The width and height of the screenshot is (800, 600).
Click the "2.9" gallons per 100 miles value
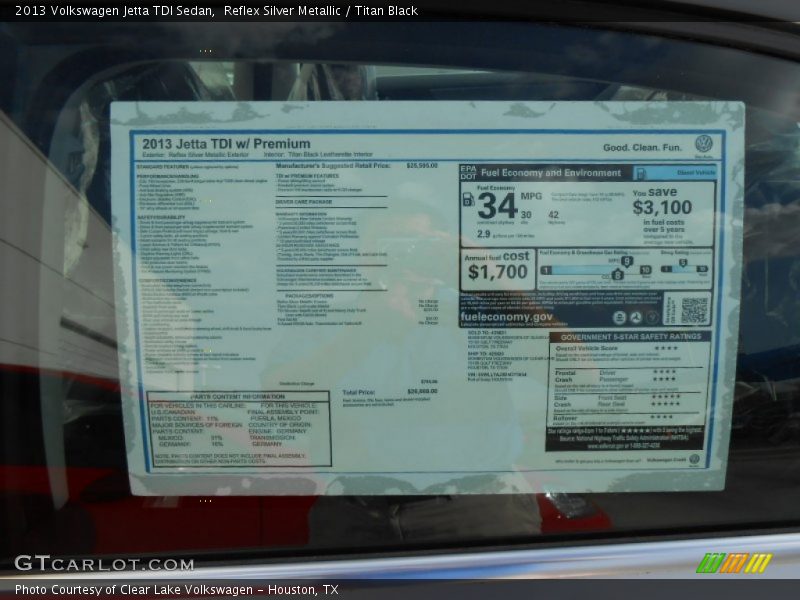click(x=484, y=234)
